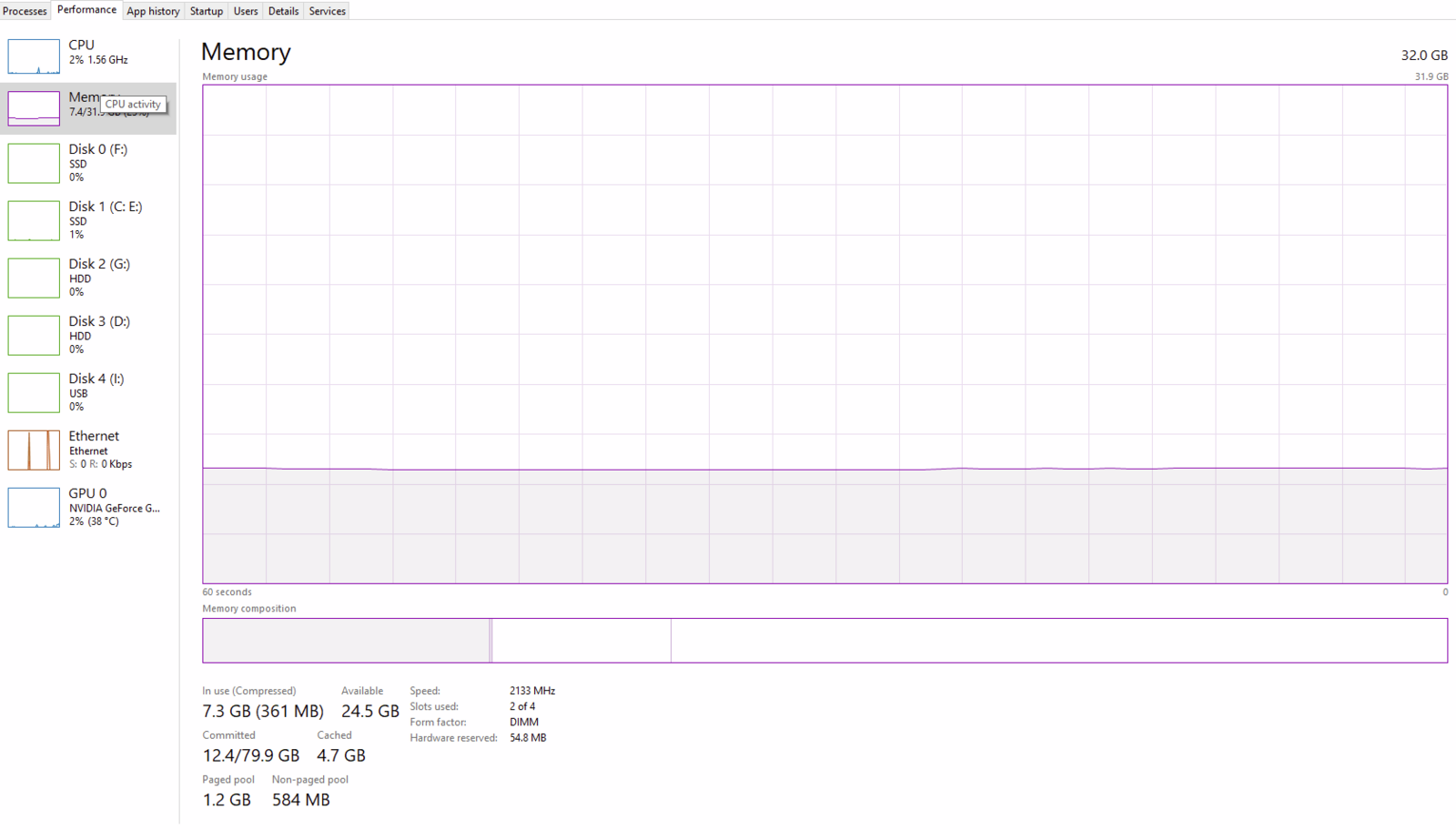This screenshot has width=1456, height=830.
Task: Open Disk 0 (F:) SSD graph
Action: (x=34, y=163)
